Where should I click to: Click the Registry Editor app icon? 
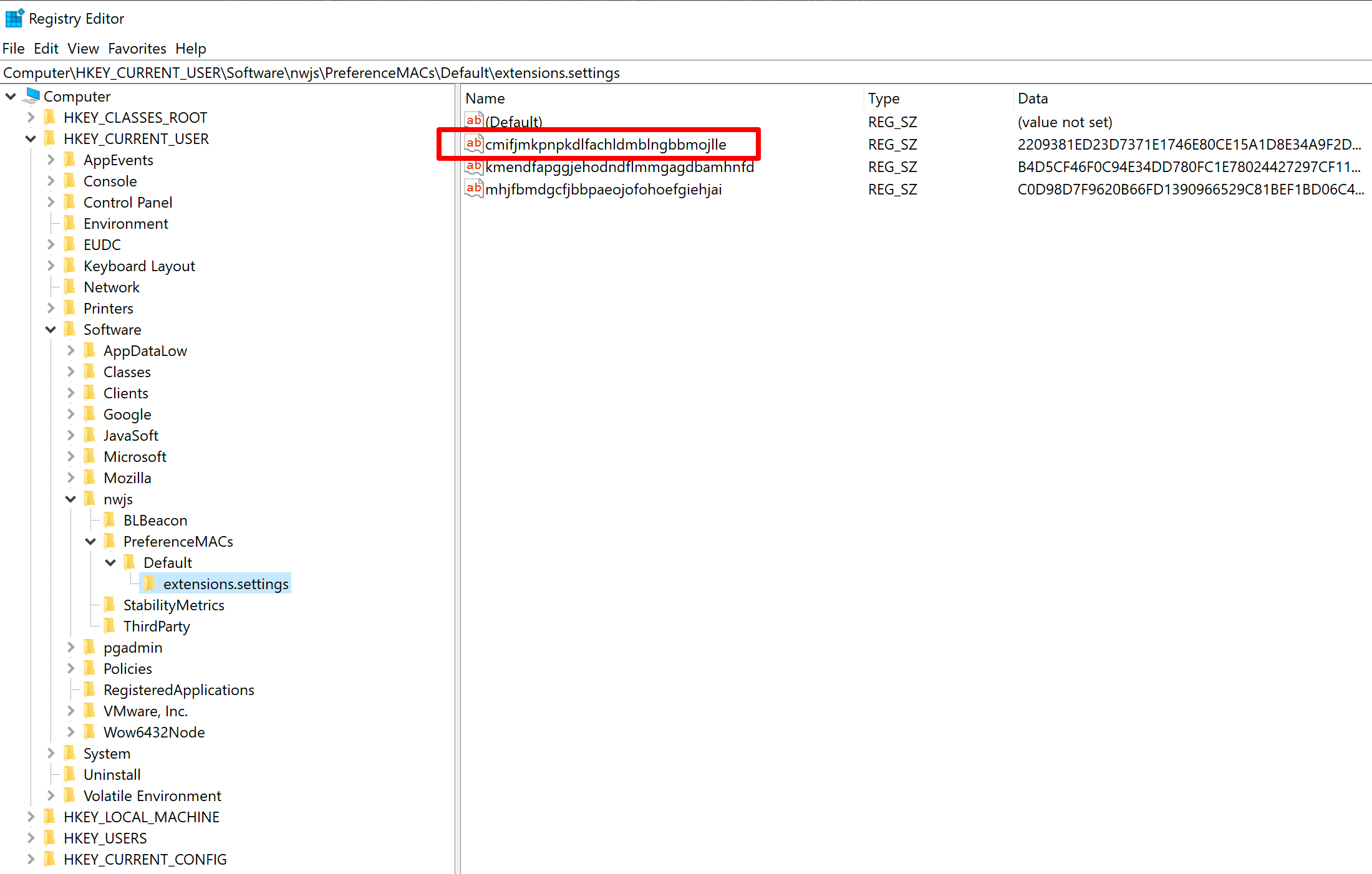[x=14, y=19]
